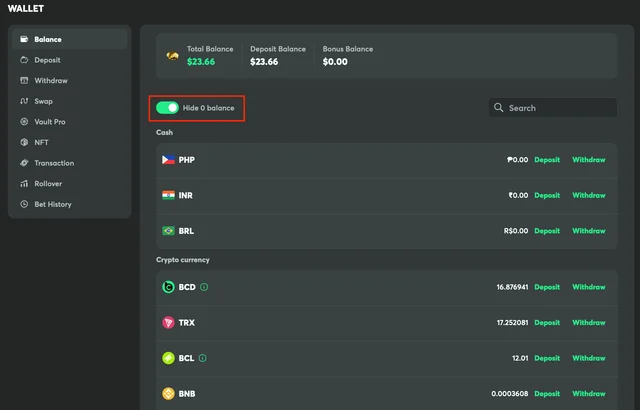Open the Rollover section in sidebar
The height and width of the screenshot is (410, 640).
point(69,184)
